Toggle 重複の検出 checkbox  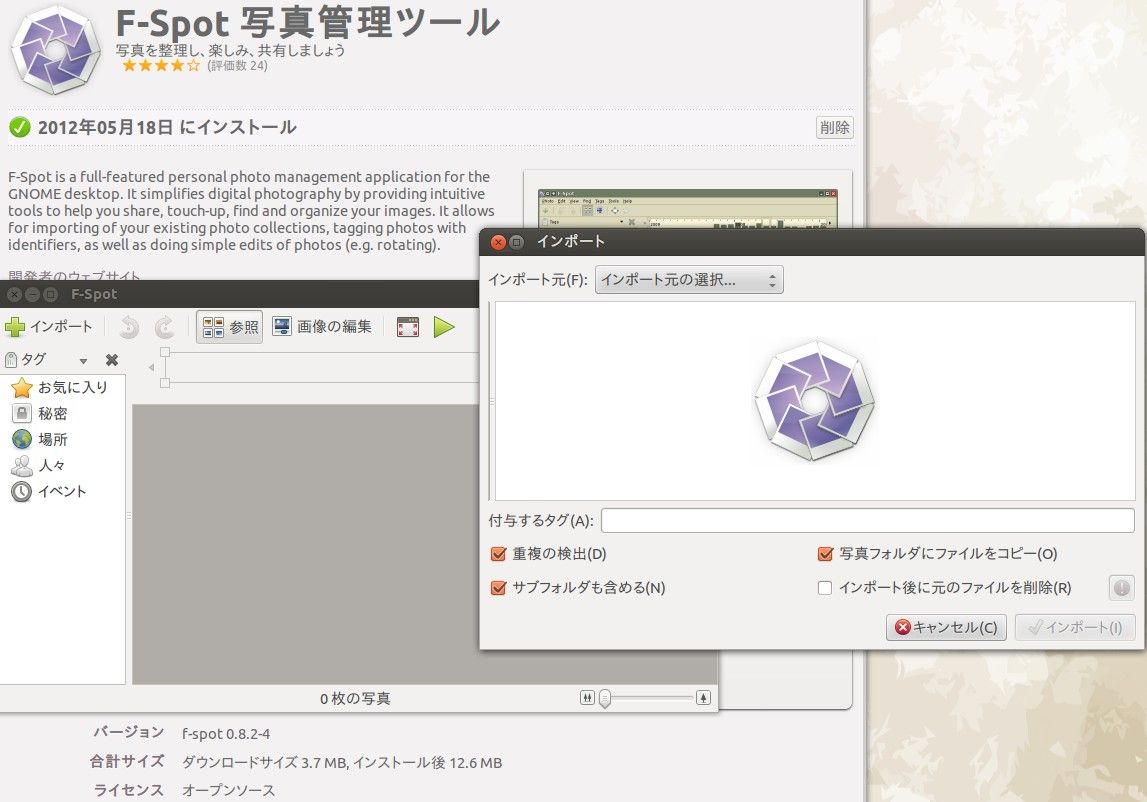(x=499, y=554)
